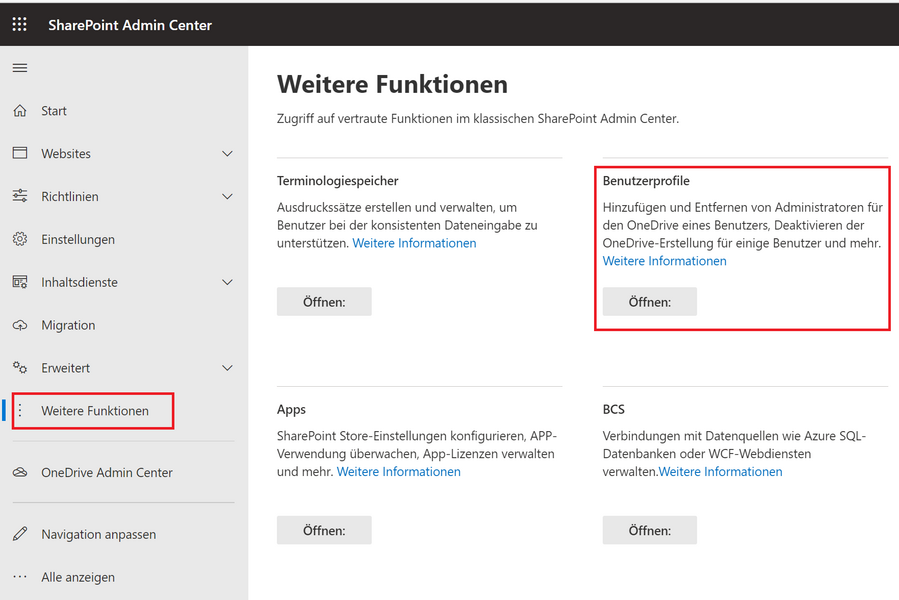Screen dimensions: 899x600
Task: Open Terminologiespeicher with Öffnen button
Action: pos(324,302)
